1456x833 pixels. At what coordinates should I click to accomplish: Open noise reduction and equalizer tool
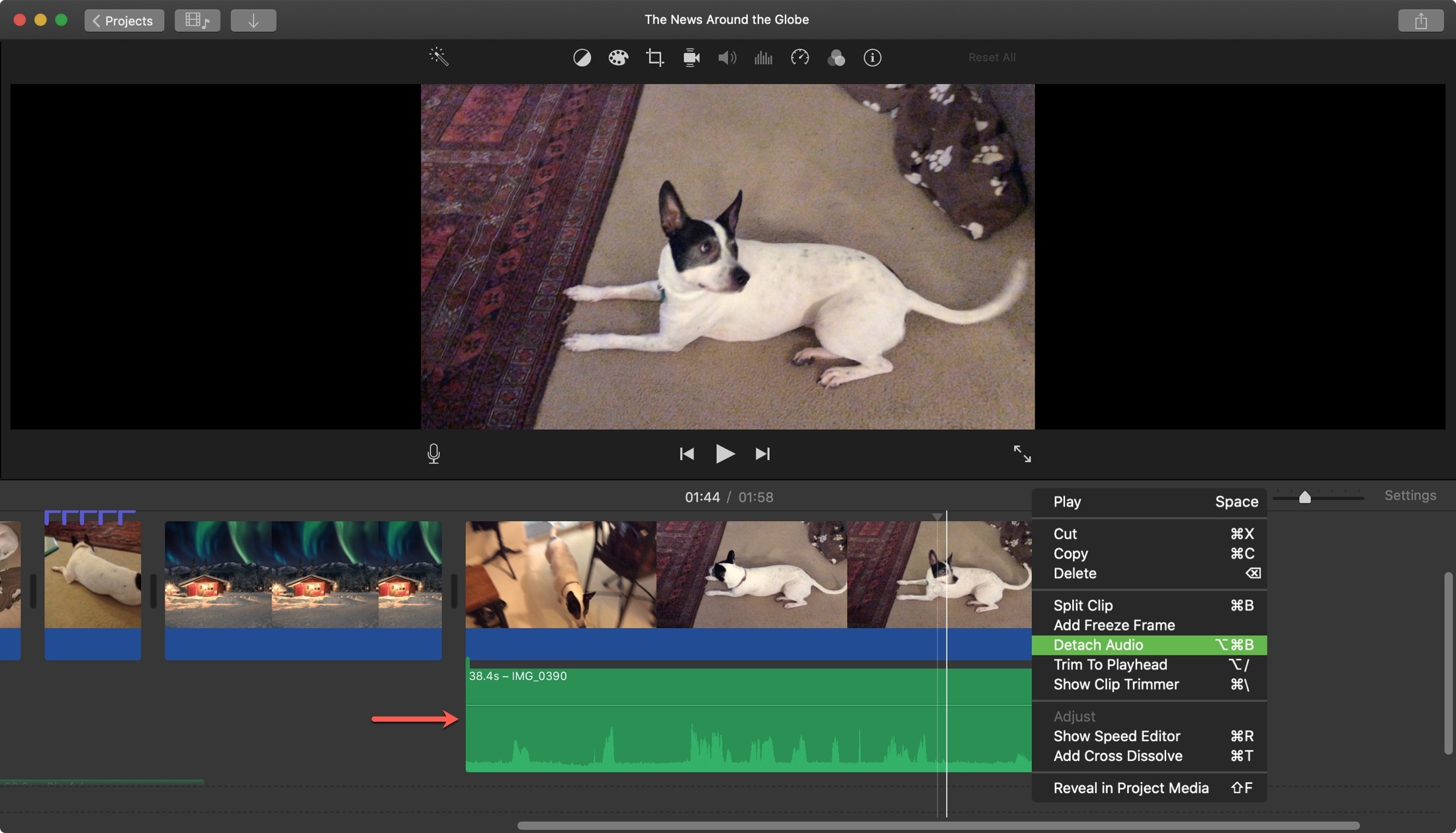click(763, 58)
